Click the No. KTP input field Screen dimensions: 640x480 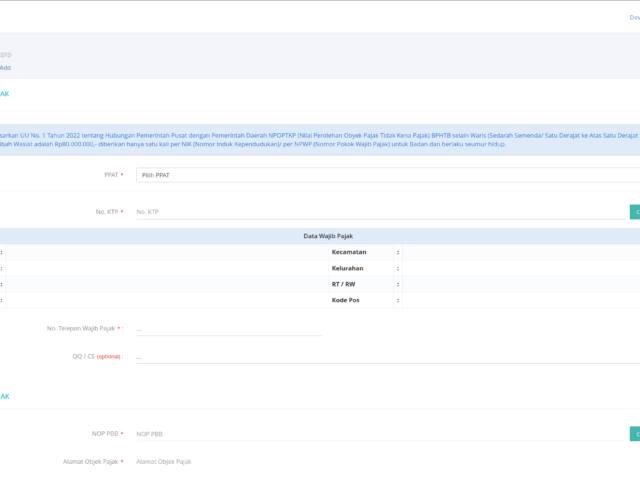click(380, 212)
